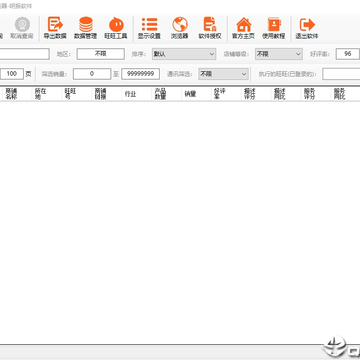Image resolution: width=360 pixels, height=360 pixels.
Task: Open the 旺旺工具 tool
Action: pyautogui.click(x=116, y=28)
